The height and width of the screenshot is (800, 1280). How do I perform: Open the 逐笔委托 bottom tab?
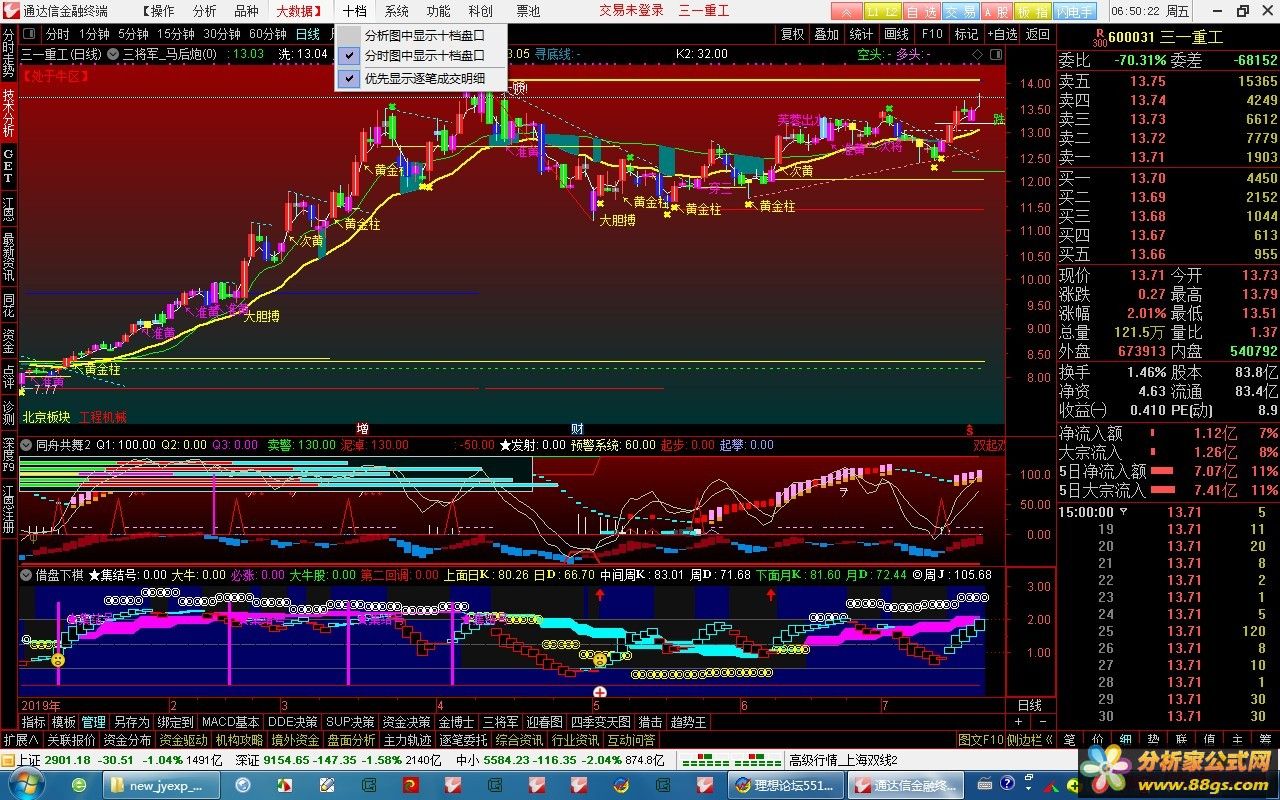tap(464, 740)
